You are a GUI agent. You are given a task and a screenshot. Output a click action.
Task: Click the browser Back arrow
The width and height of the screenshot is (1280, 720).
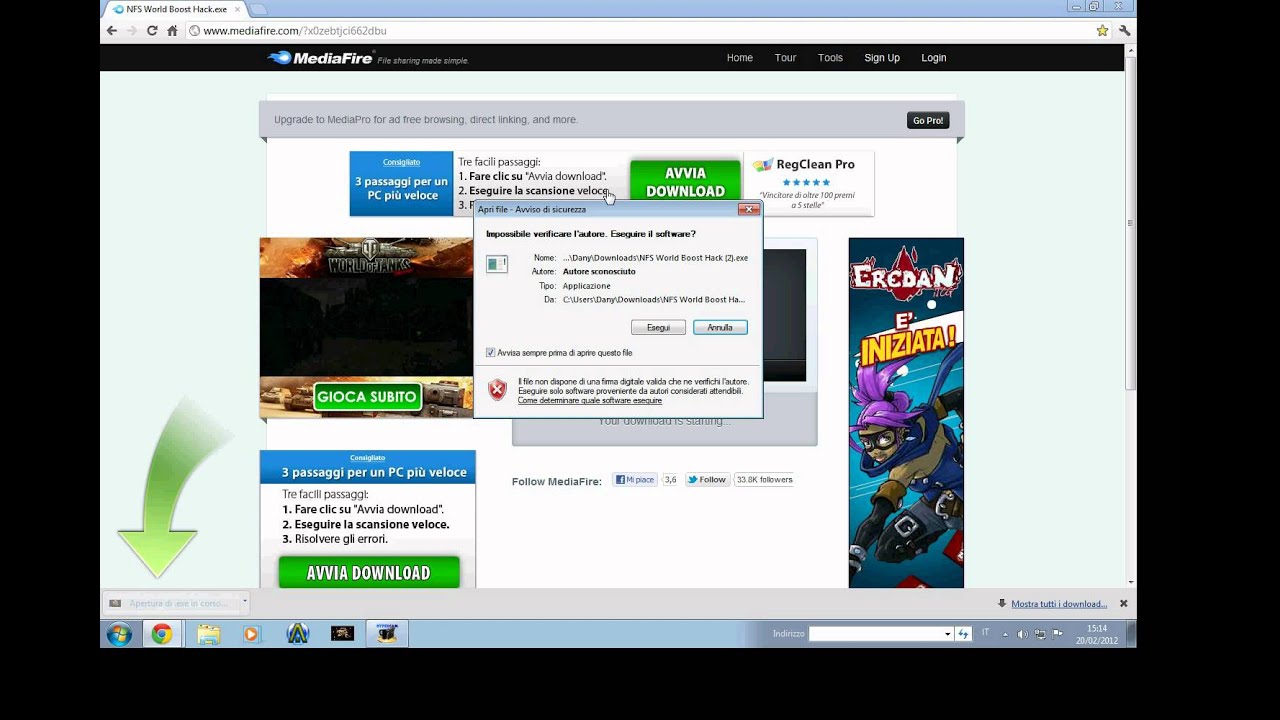[112, 31]
